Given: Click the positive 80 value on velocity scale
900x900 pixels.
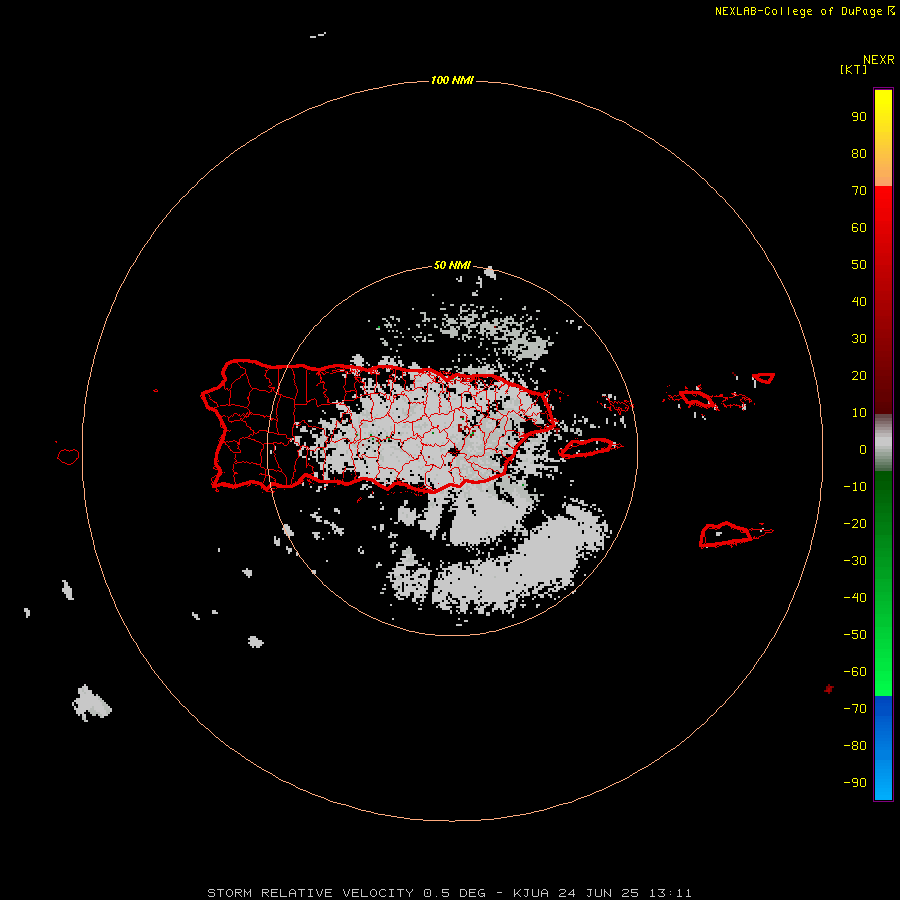Looking at the screenshot, I should click(859, 154).
